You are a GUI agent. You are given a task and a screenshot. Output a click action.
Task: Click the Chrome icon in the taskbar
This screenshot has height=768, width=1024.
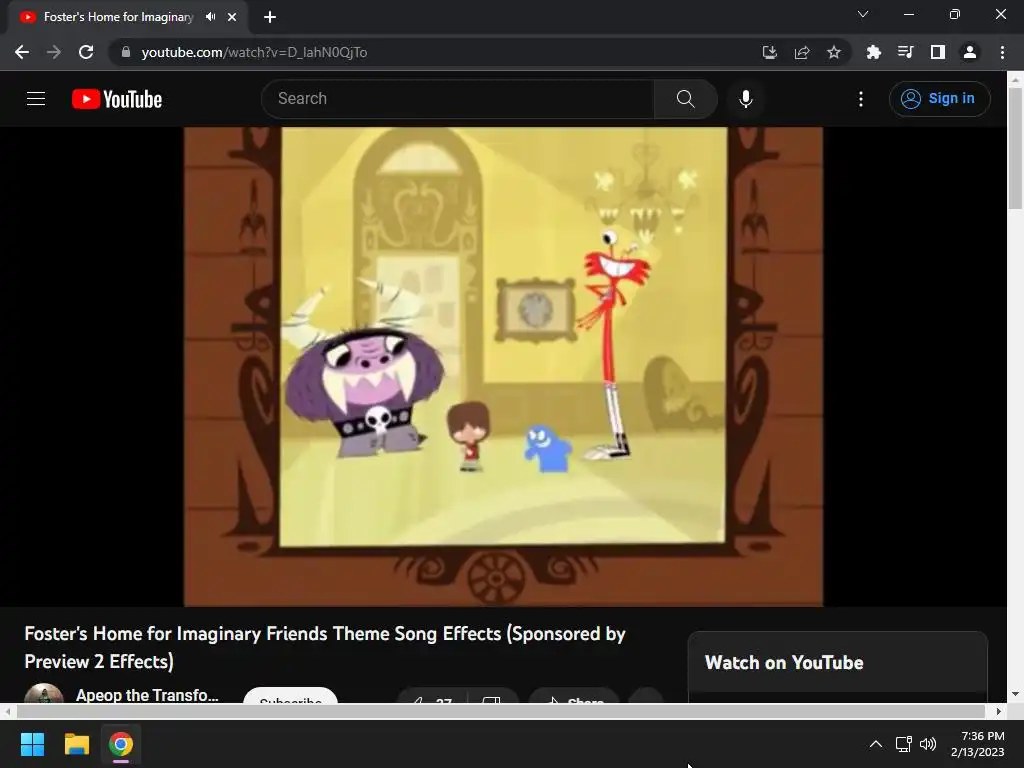(121, 744)
